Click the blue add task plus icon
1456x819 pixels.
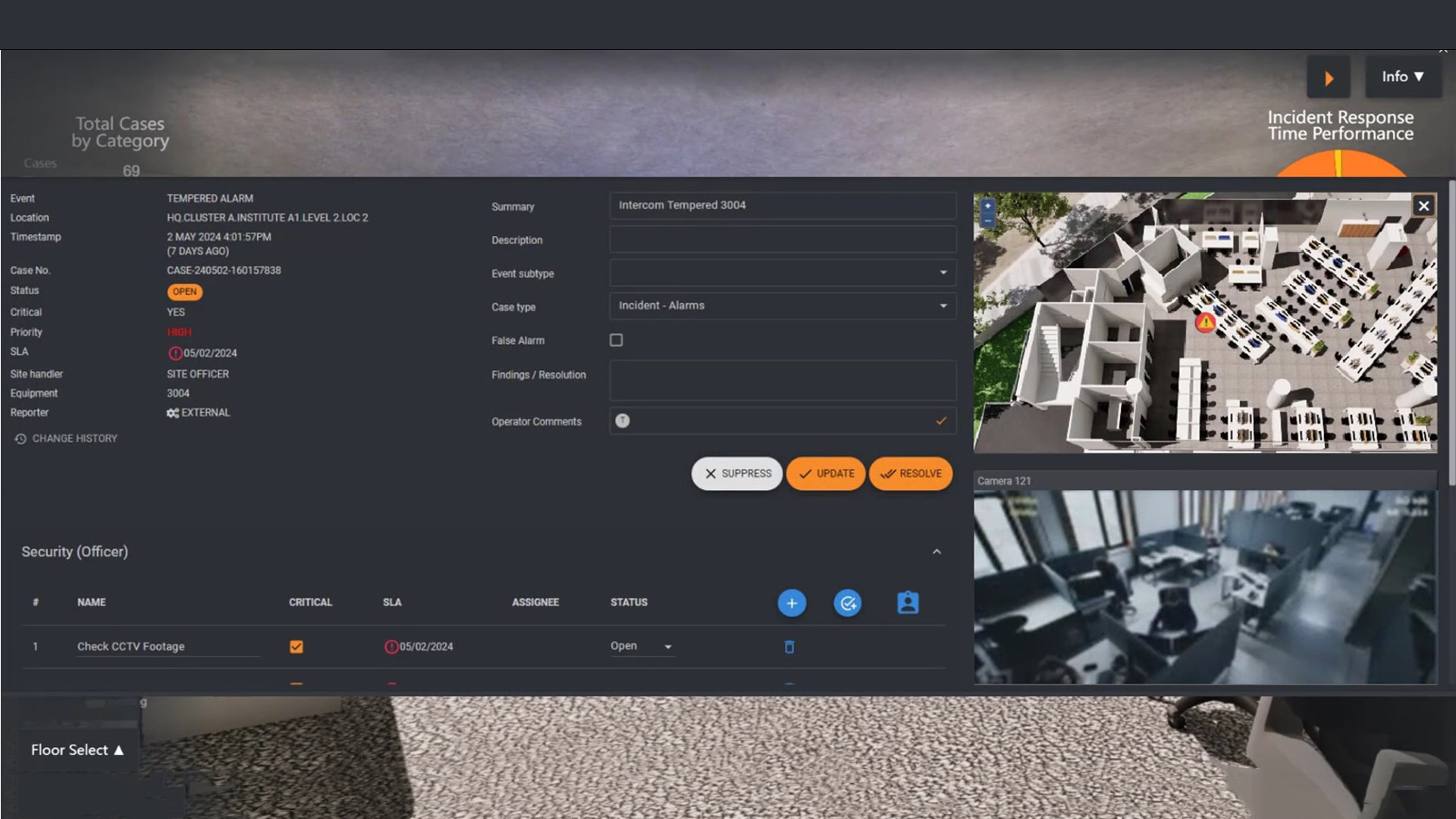pyautogui.click(x=792, y=603)
